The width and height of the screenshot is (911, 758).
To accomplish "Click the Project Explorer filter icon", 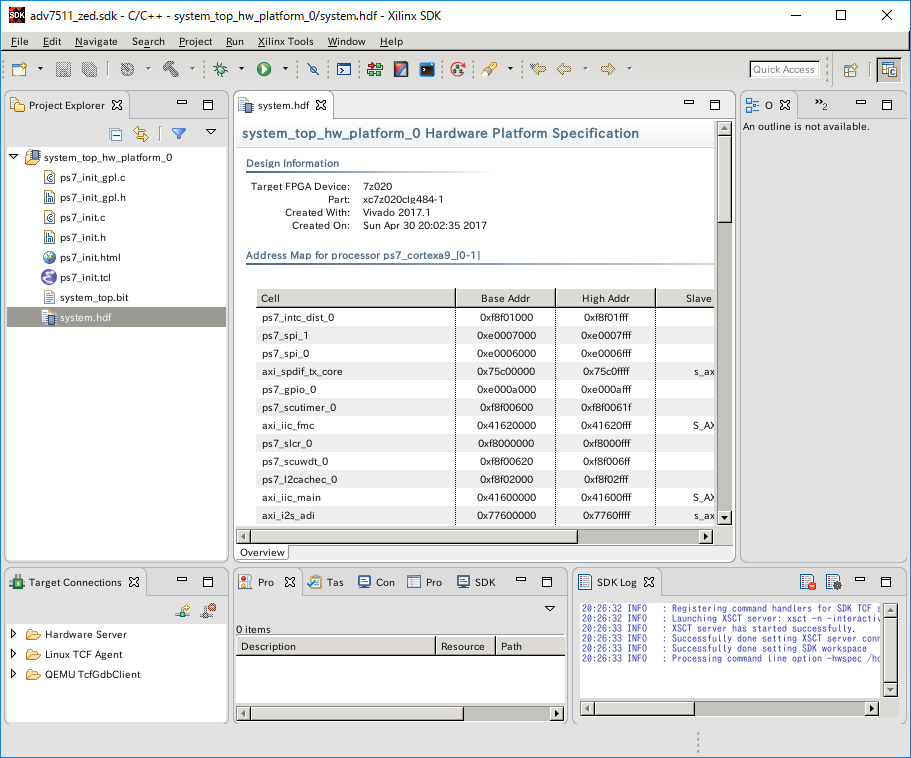I will pyautogui.click(x=179, y=134).
